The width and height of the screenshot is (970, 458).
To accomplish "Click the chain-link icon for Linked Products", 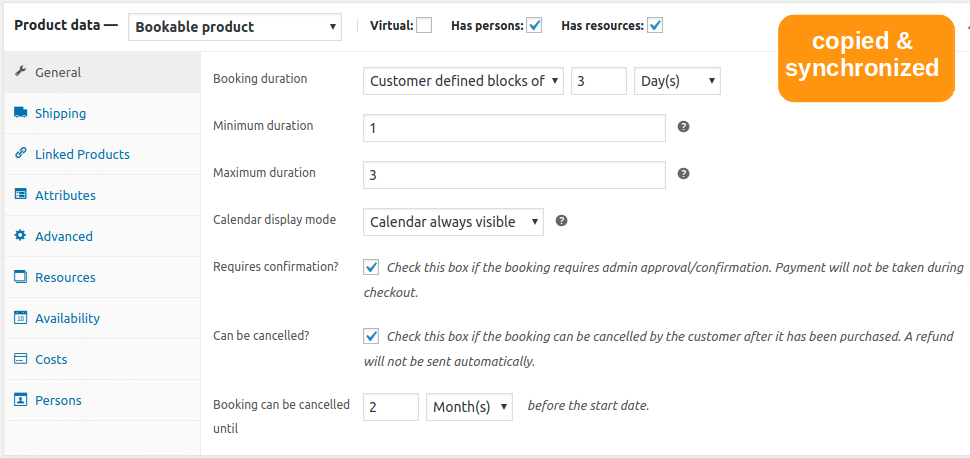I will point(20,153).
